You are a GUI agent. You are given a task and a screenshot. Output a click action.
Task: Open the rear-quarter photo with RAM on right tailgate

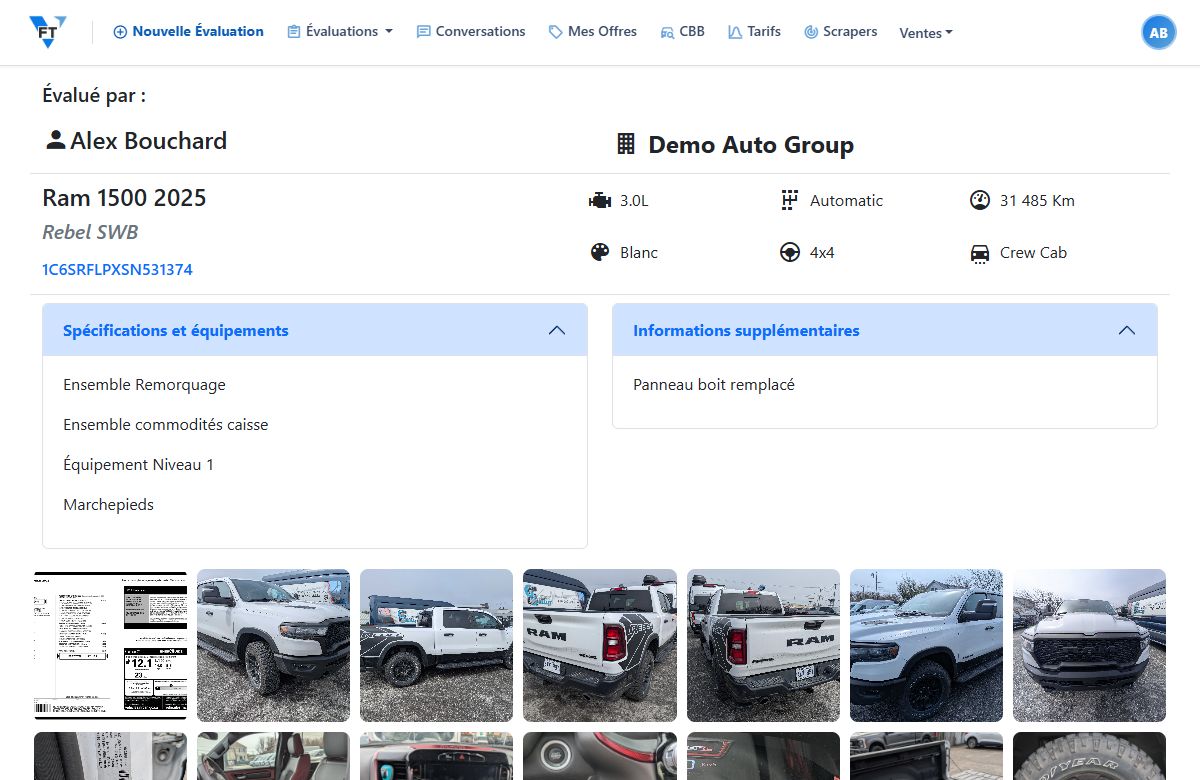763,645
